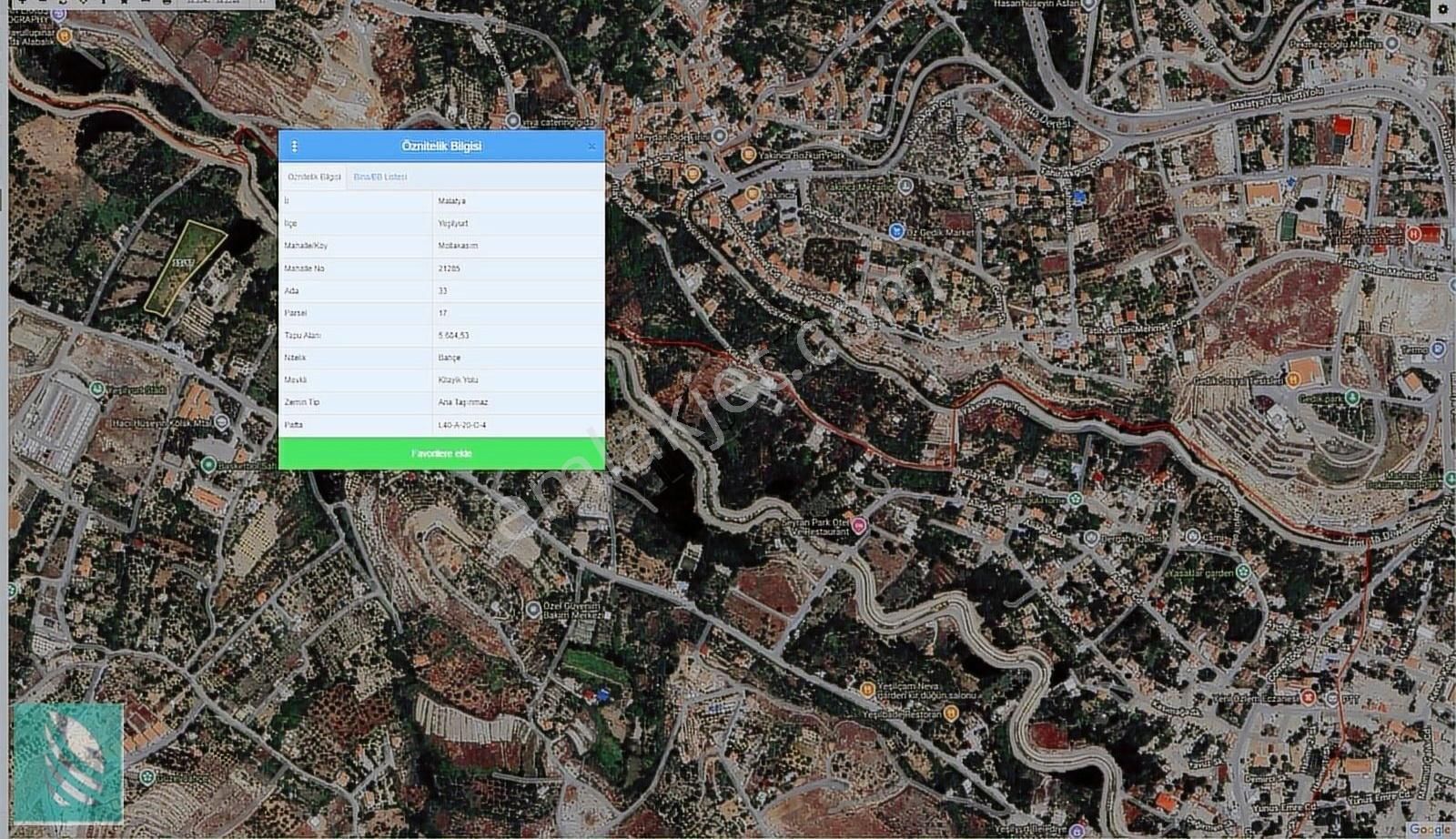The image size is (1456, 839).
Task: Click the Hacı Hüseyin Kölük school pin
Action: click(222, 423)
